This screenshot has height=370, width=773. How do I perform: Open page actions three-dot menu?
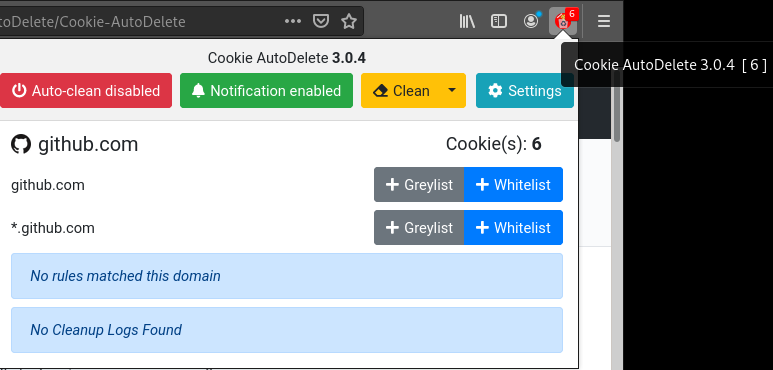tap(293, 21)
